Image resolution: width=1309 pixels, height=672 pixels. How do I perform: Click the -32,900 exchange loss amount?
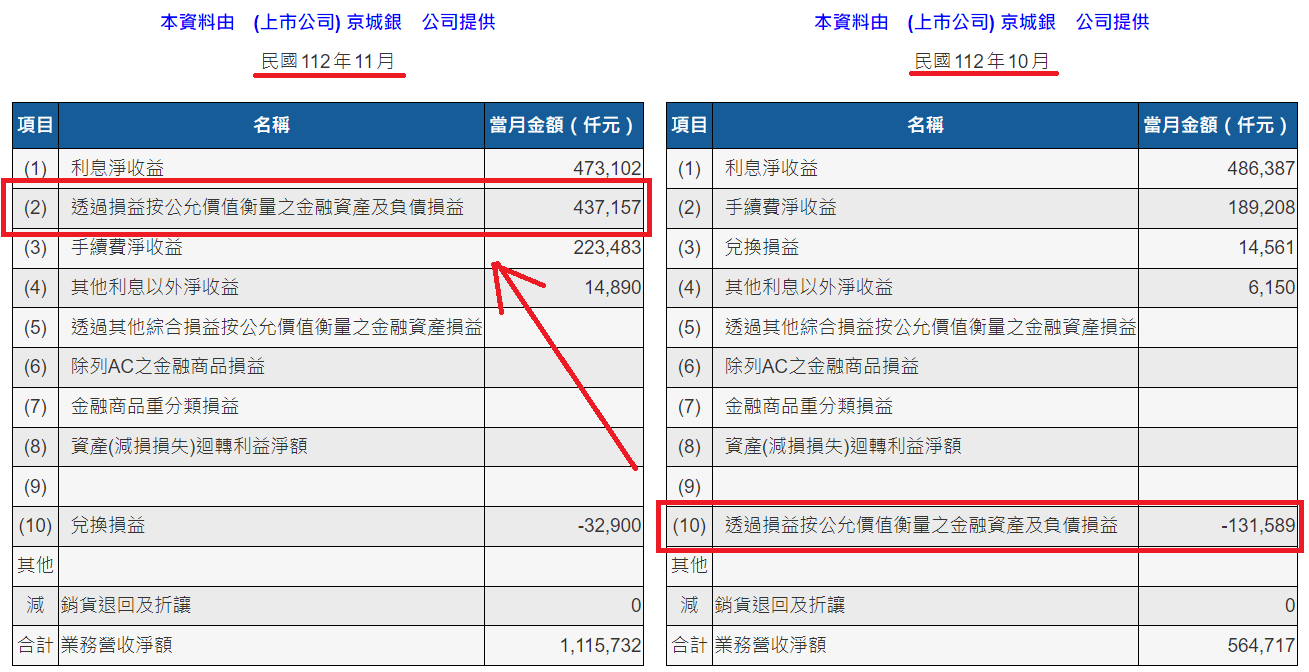[x=609, y=525]
